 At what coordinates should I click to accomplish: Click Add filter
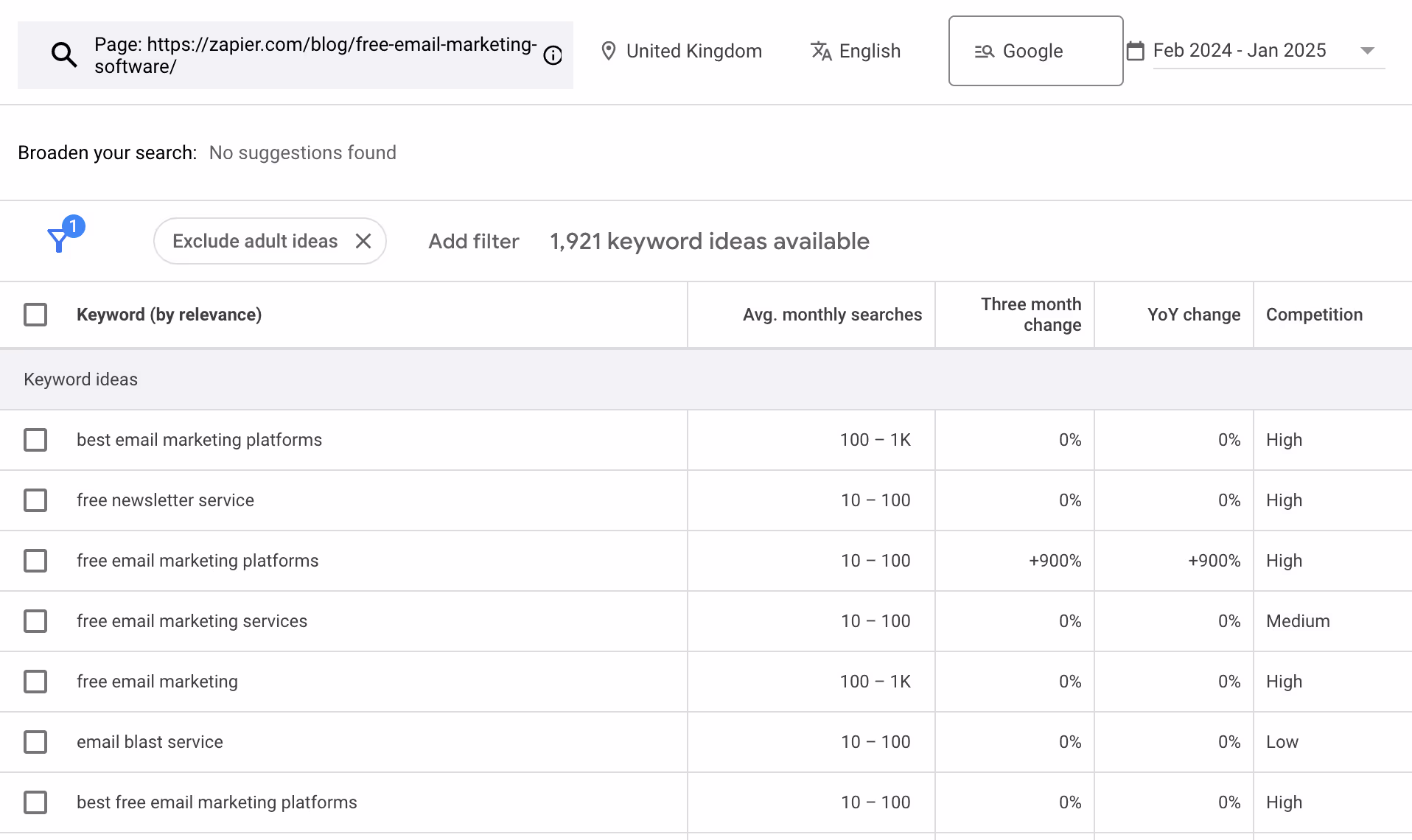[x=474, y=241]
